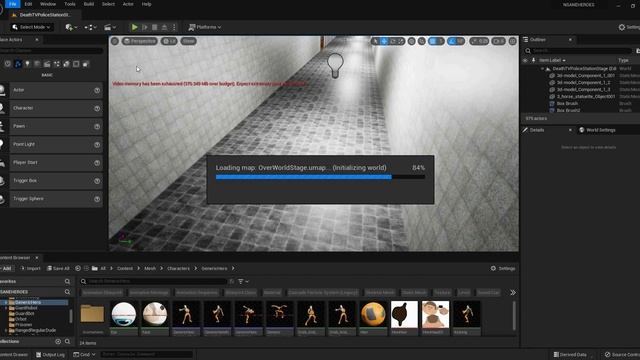Click Save All in Content Browser
Image resolution: width=640 pixels, height=360 pixels.
tap(58, 269)
